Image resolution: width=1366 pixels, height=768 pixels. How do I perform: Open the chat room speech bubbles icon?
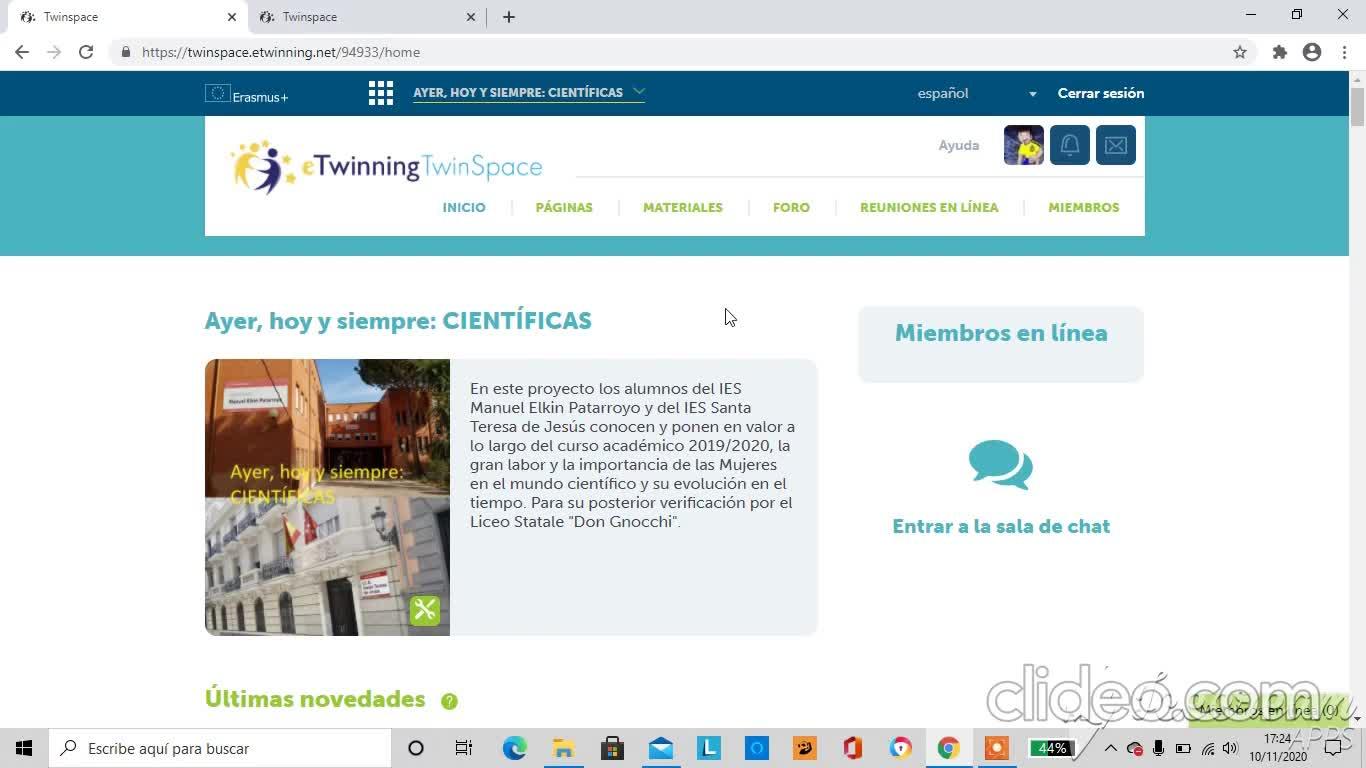click(x=1001, y=465)
